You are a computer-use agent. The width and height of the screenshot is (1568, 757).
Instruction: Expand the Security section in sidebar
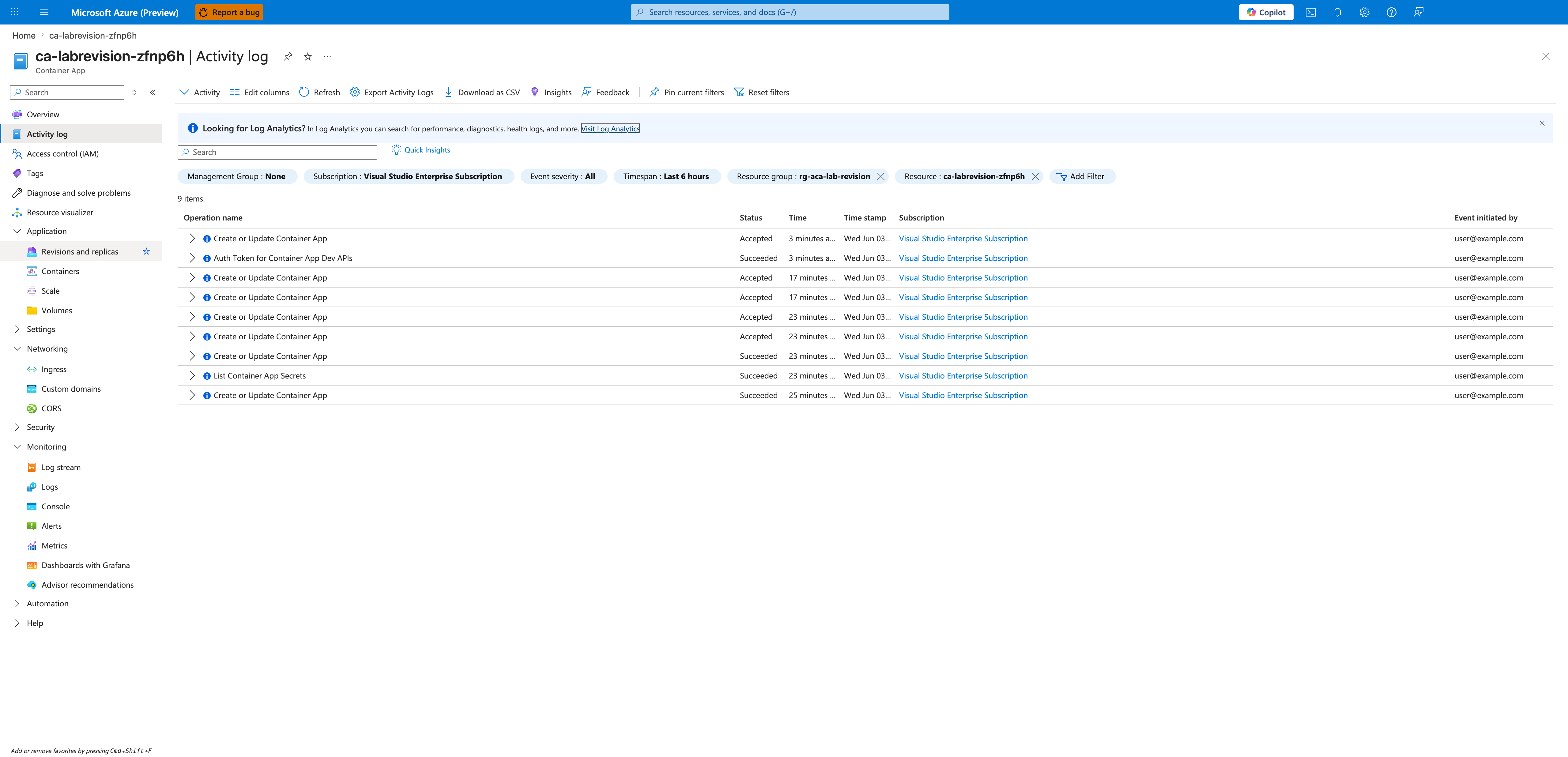(x=17, y=427)
